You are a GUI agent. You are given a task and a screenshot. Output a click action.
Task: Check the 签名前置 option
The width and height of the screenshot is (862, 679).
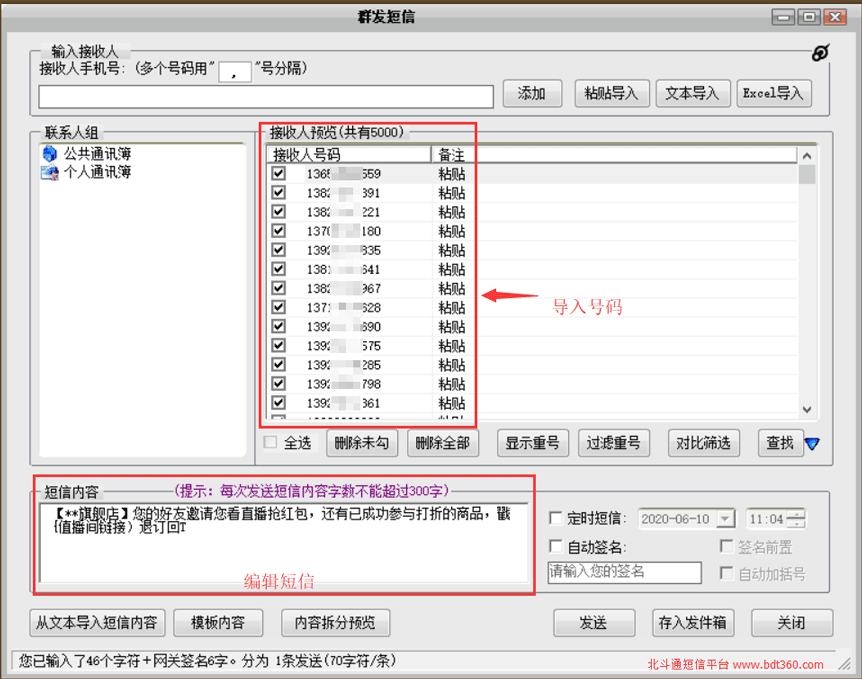click(x=728, y=546)
